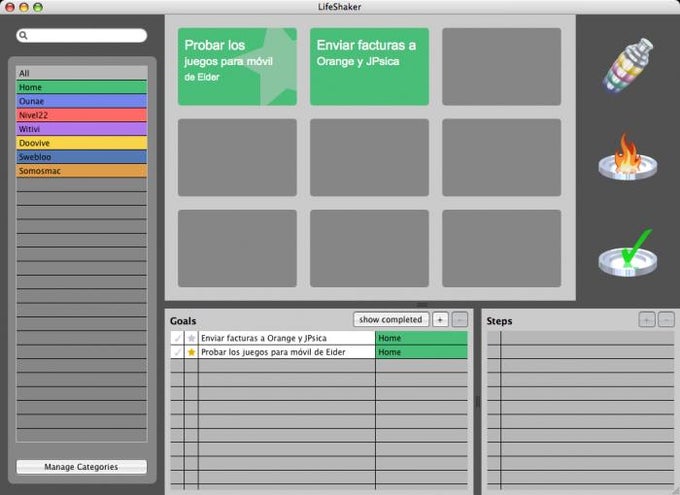Select the Ounae category
The width and height of the screenshot is (680, 495).
[82, 101]
